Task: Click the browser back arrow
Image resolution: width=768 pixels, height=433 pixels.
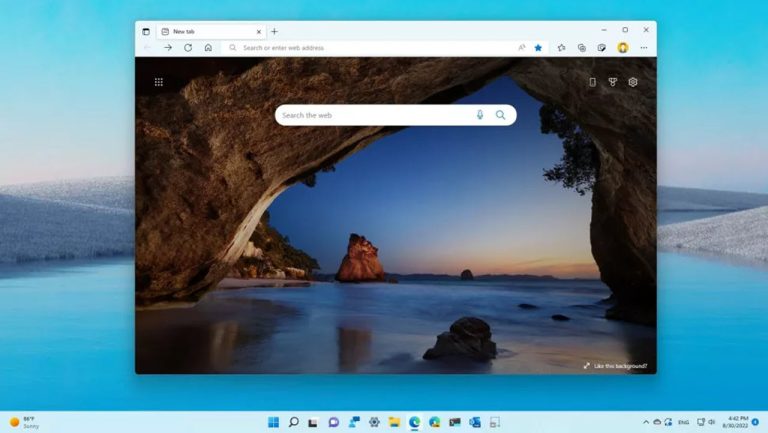Action: [148, 48]
